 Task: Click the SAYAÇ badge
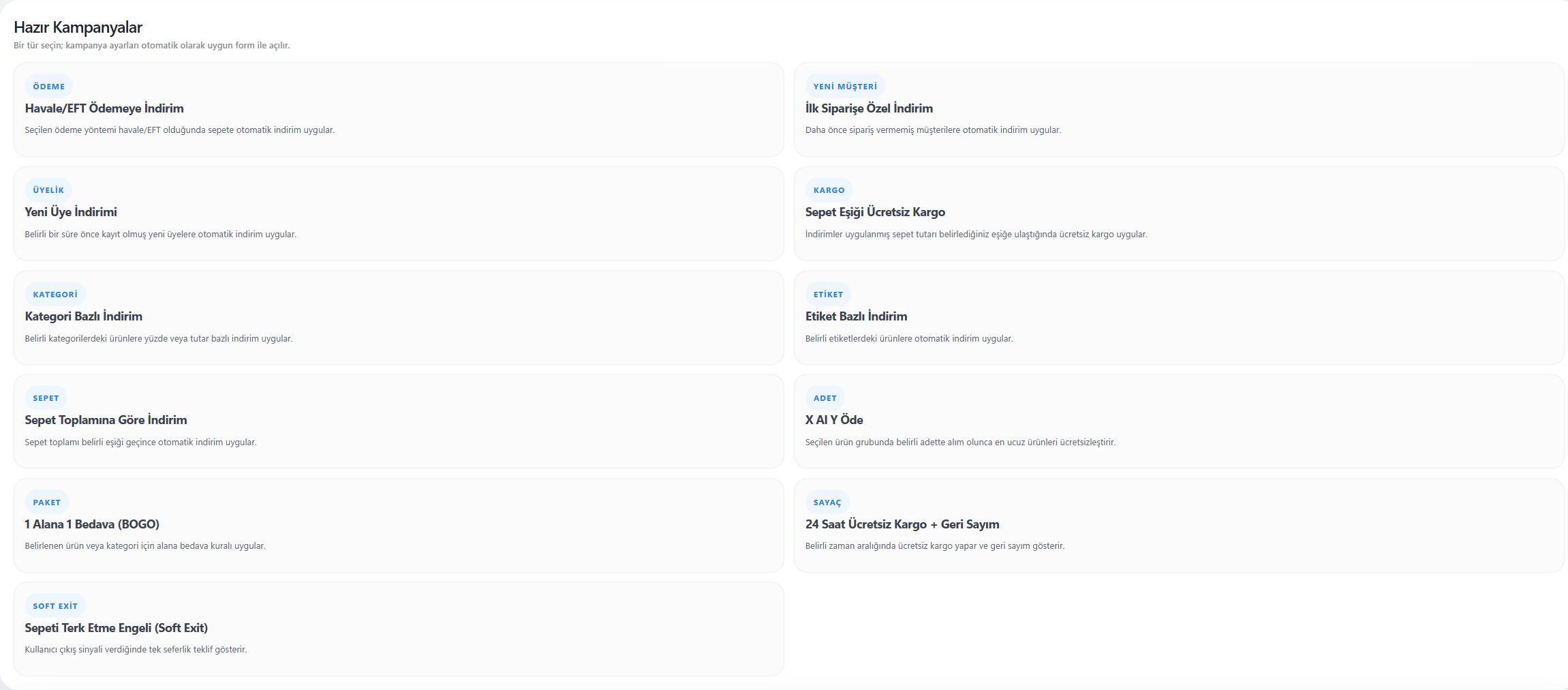click(x=827, y=502)
